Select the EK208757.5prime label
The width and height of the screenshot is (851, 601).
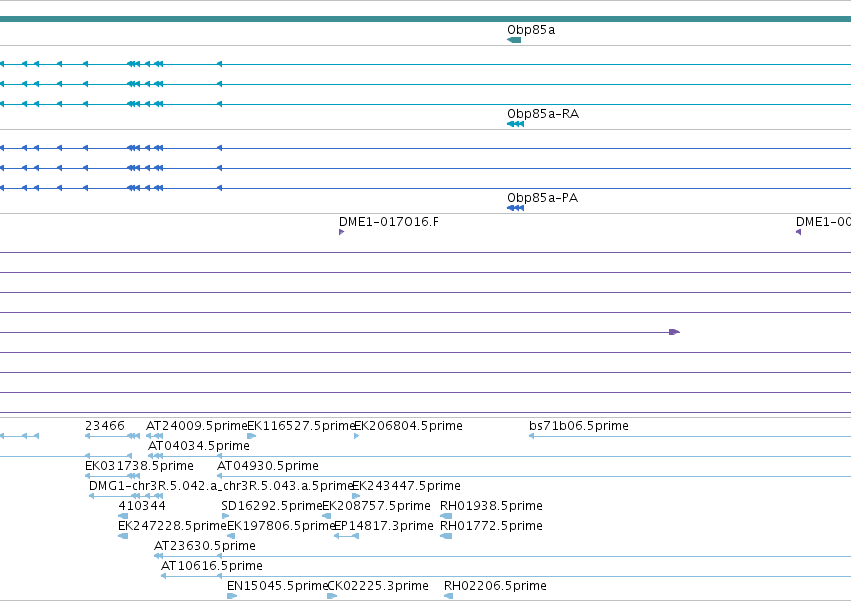pos(377,506)
